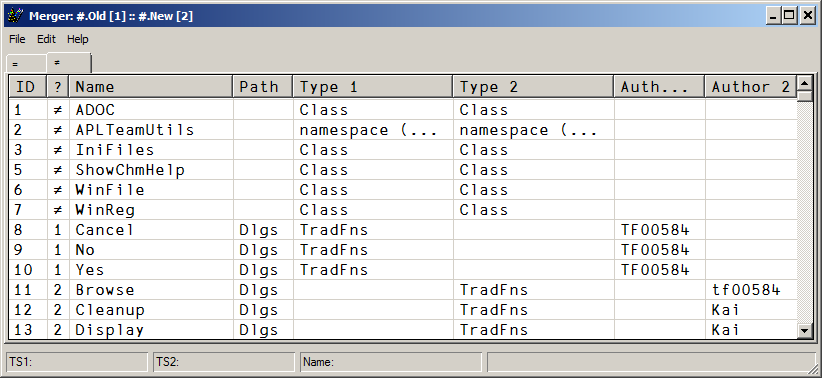
Task: Click the scrollbar down arrow
Action: [804, 330]
